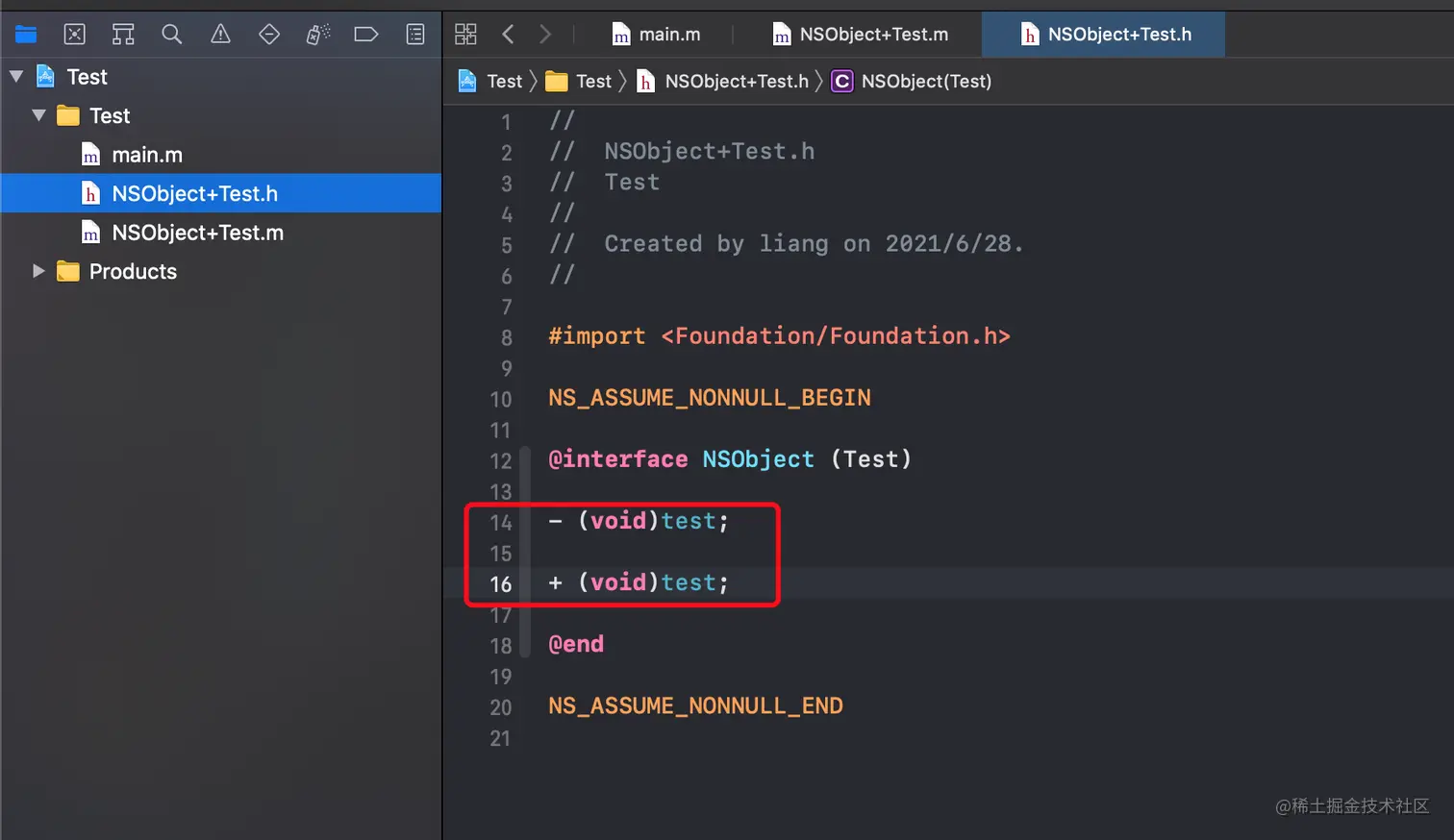Screen dimensions: 1454x840
Task: Click line number 16 in gutter
Action: click(x=500, y=584)
